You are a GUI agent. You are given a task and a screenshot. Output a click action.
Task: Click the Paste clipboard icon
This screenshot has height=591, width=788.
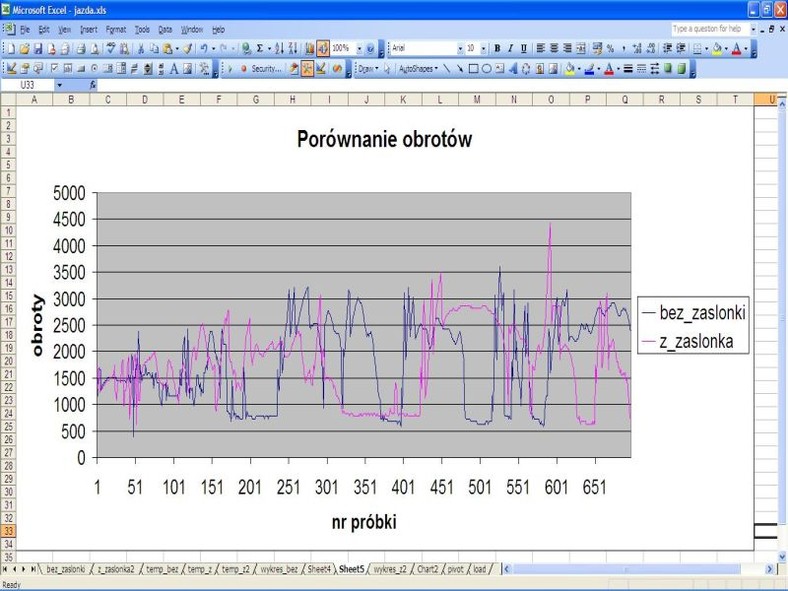pyautogui.click(x=168, y=48)
